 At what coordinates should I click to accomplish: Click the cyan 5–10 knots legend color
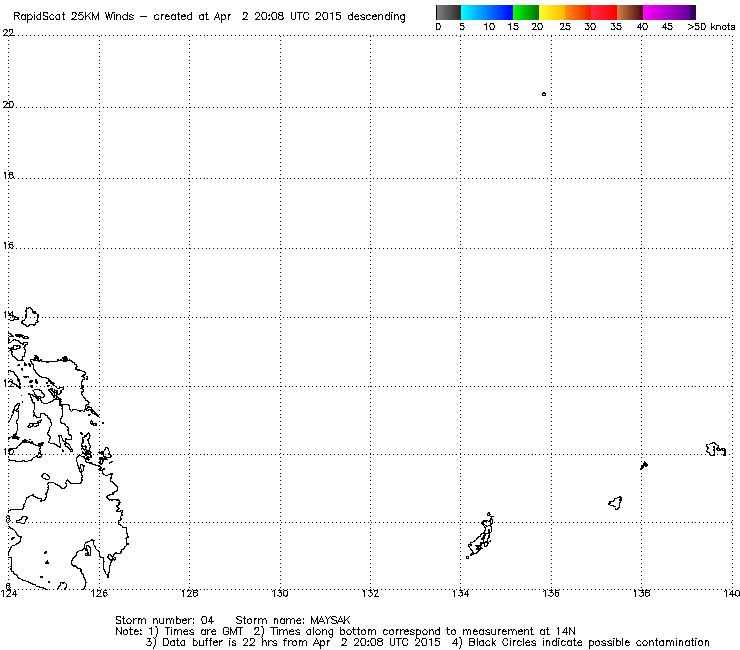coord(474,12)
